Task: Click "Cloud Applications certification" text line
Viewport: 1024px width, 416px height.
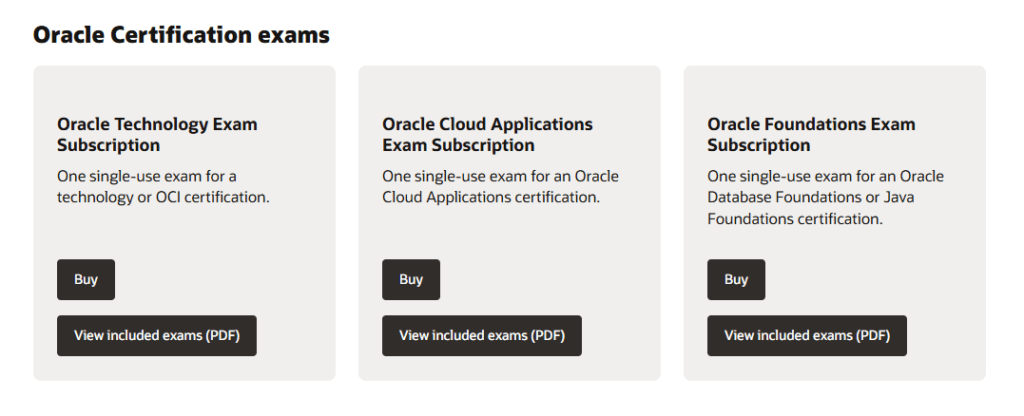Action: 490,198
